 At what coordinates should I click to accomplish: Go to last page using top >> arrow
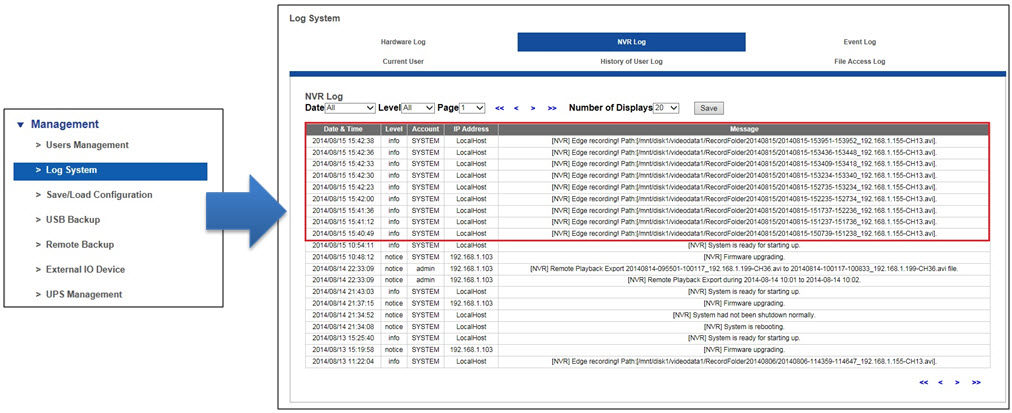552,108
